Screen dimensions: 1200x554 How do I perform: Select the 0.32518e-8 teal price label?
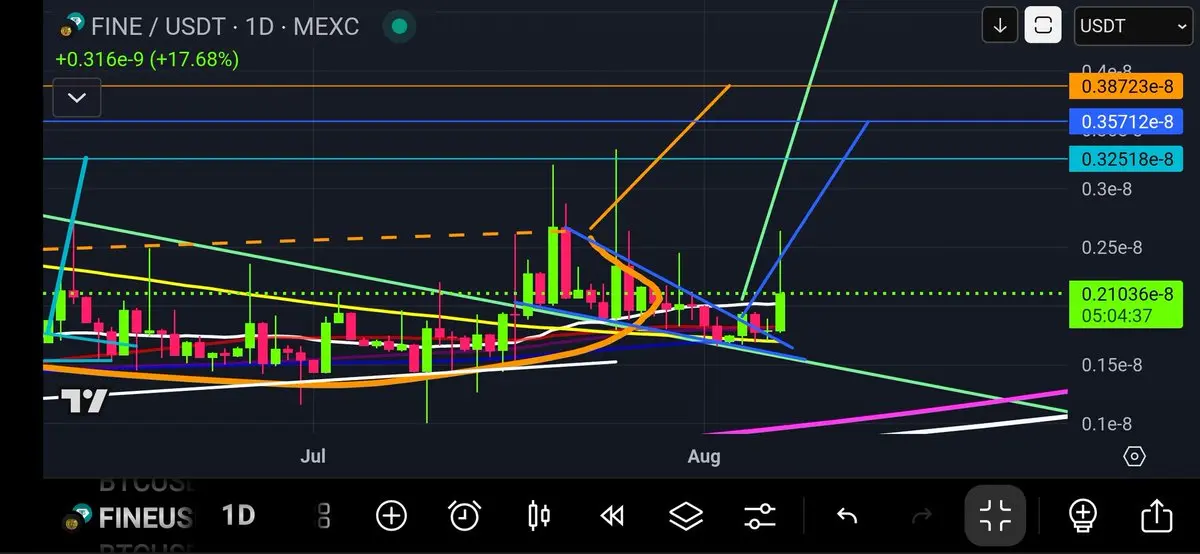(1126, 159)
